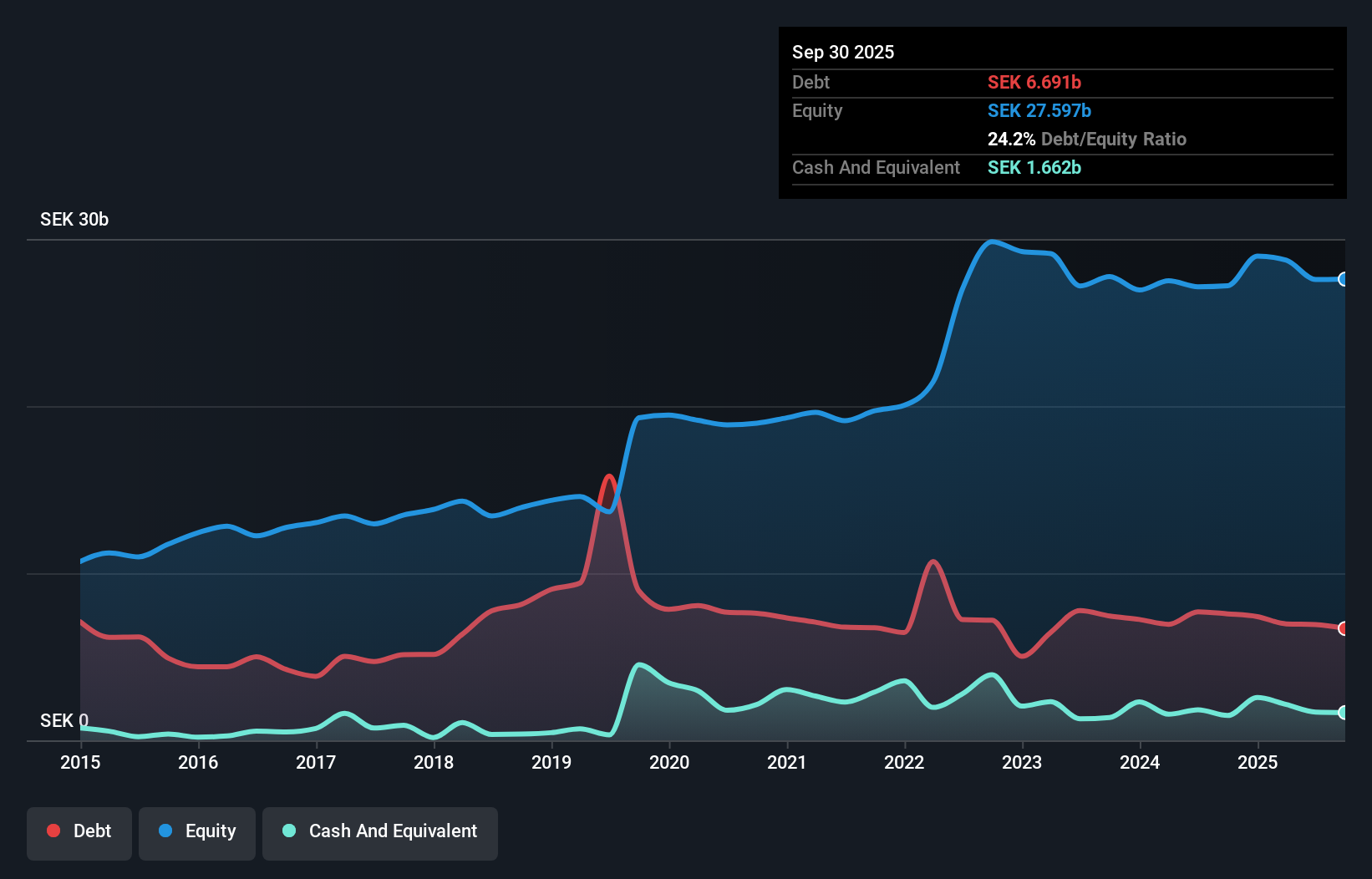Select the red Debt legend dot
The image size is (1372, 879).
[x=53, y=831]
